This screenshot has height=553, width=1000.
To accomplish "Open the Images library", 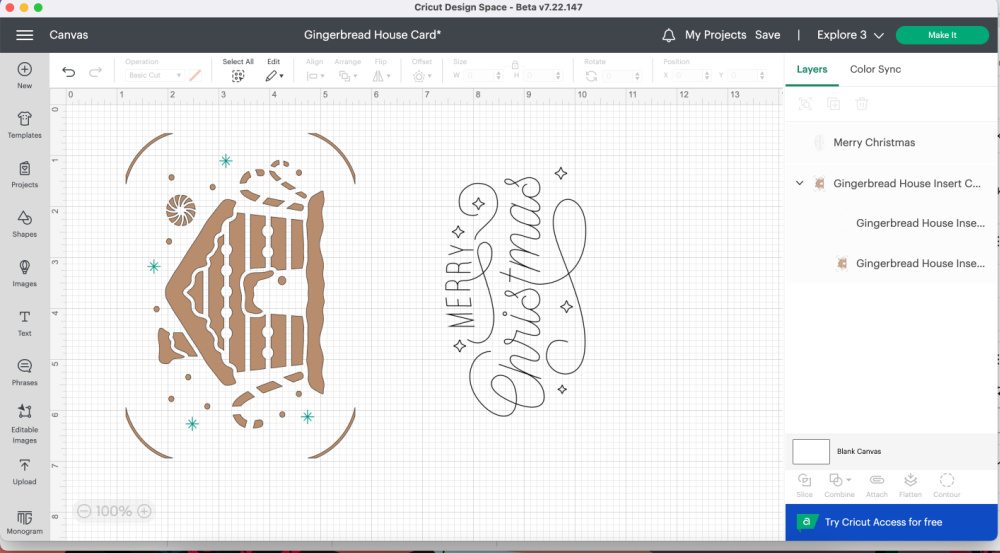I will pyautogui.click(x=25, y=271).
